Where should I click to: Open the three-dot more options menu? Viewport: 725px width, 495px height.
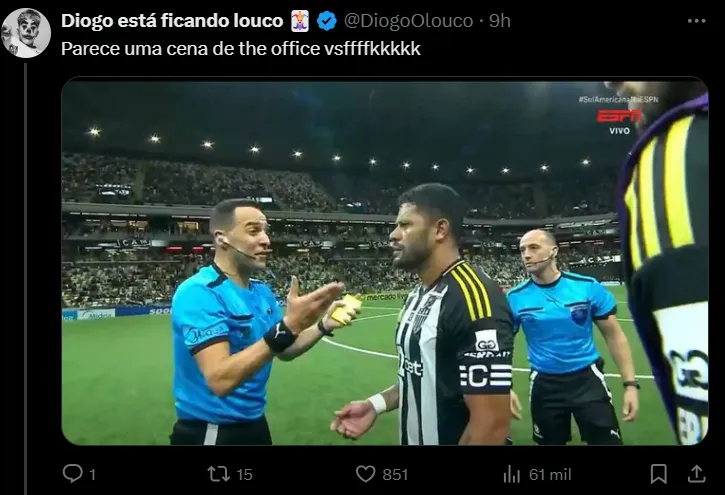tap(696, 21)
